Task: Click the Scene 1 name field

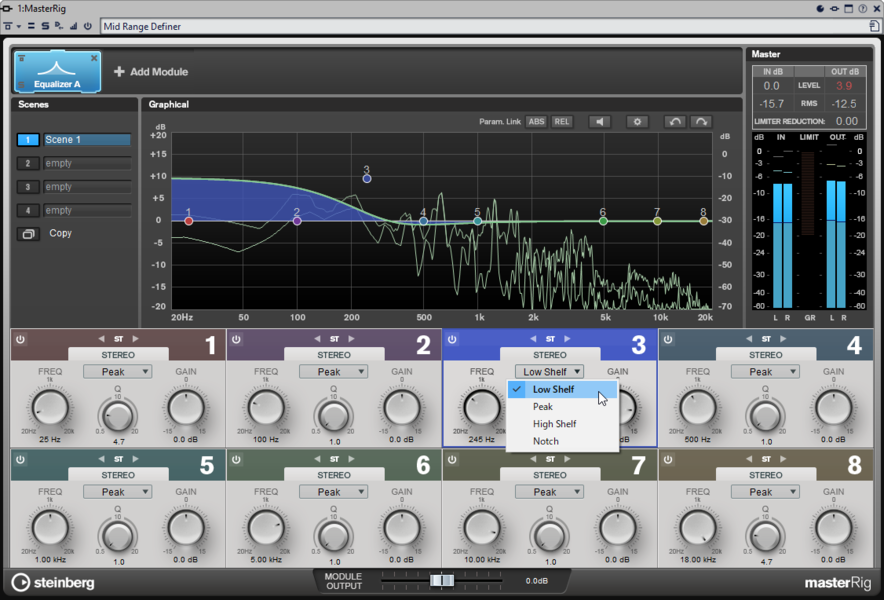Action: 87,140
